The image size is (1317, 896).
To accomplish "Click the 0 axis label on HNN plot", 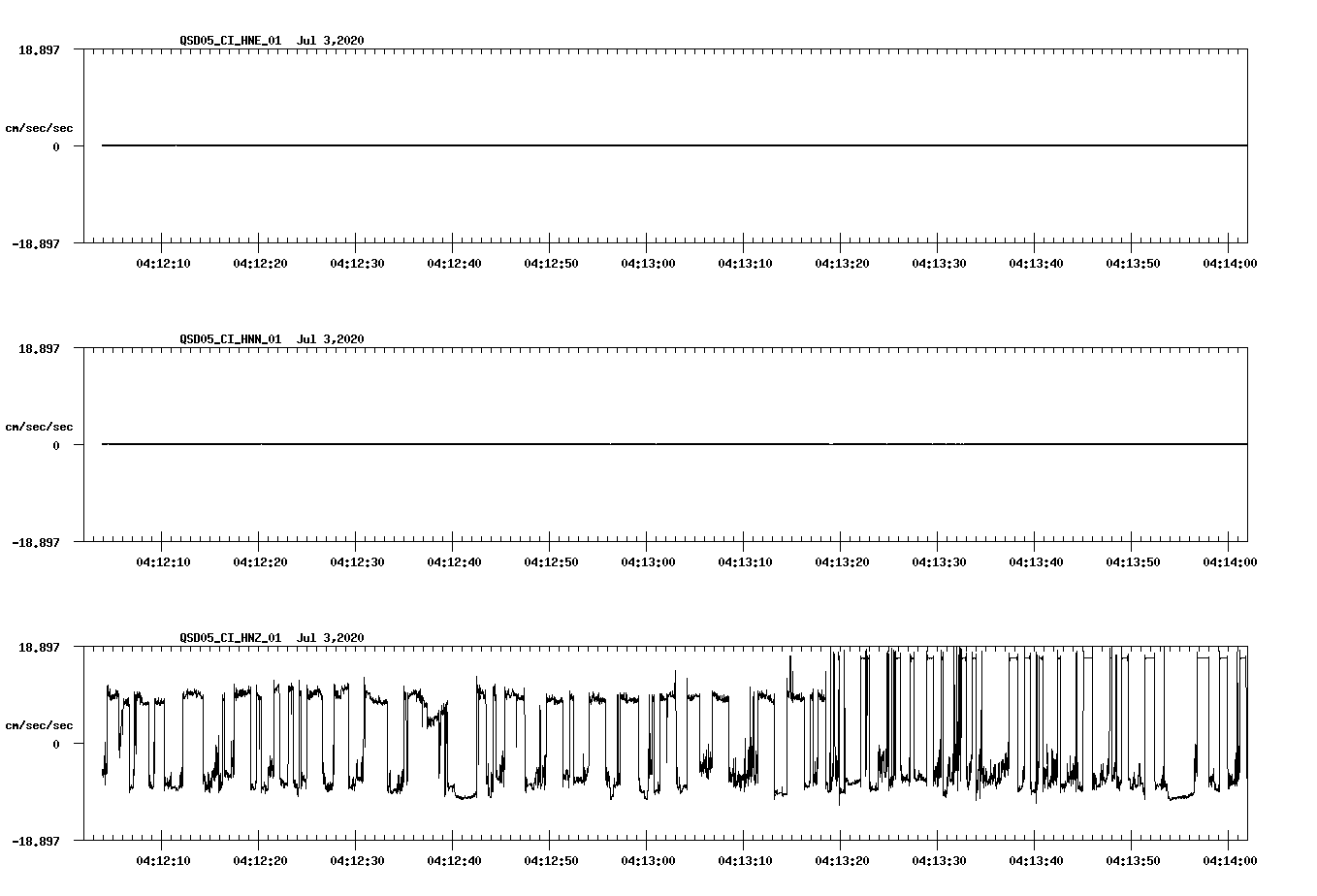I will pos(56,445).
